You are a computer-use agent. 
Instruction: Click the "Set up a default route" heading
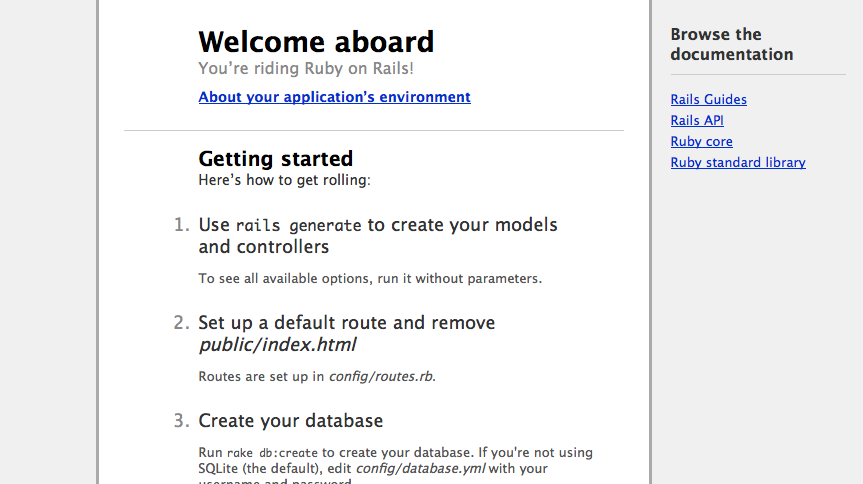346,322
